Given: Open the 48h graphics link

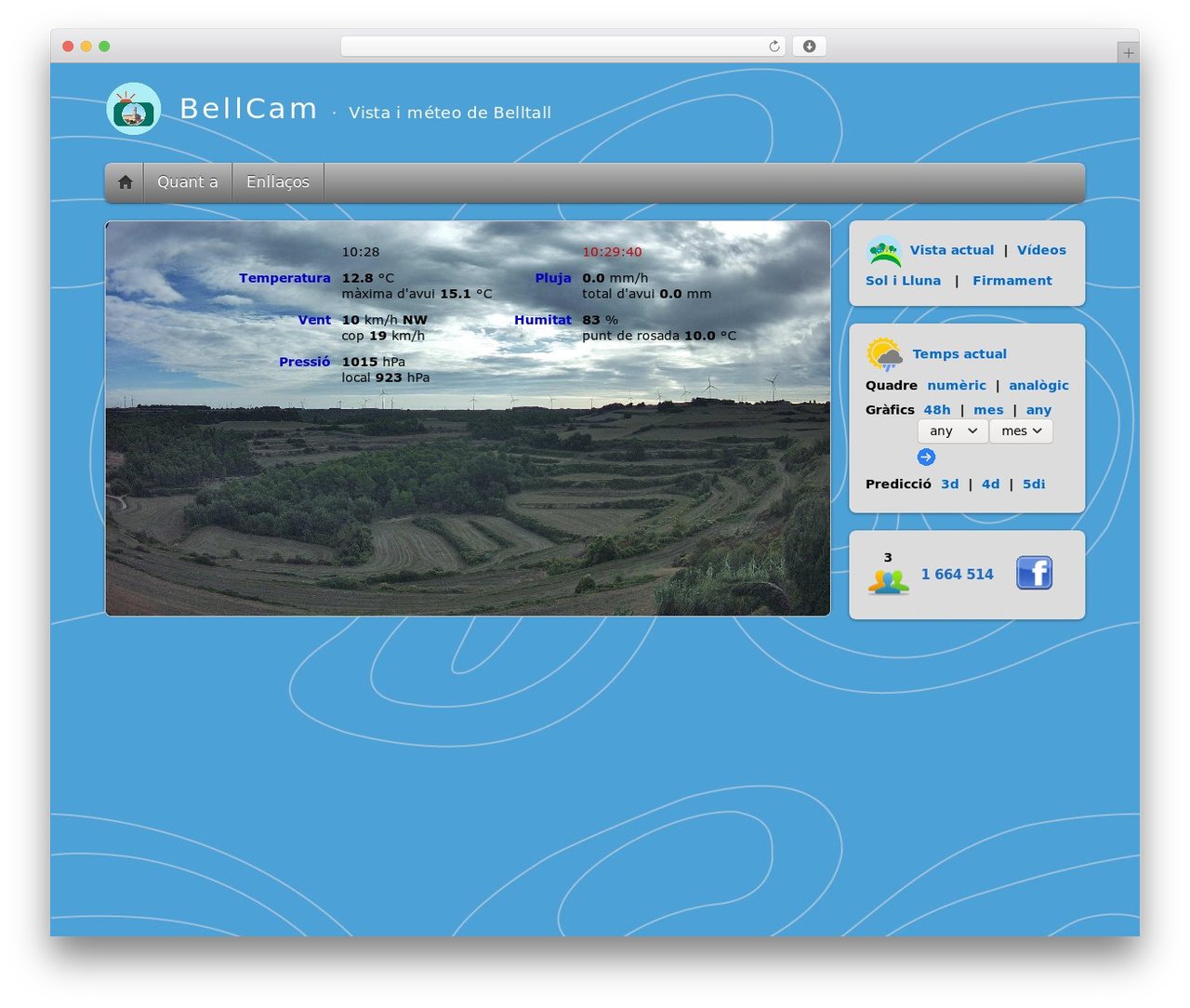Looking at the screenshot, I should pos(937,410).
